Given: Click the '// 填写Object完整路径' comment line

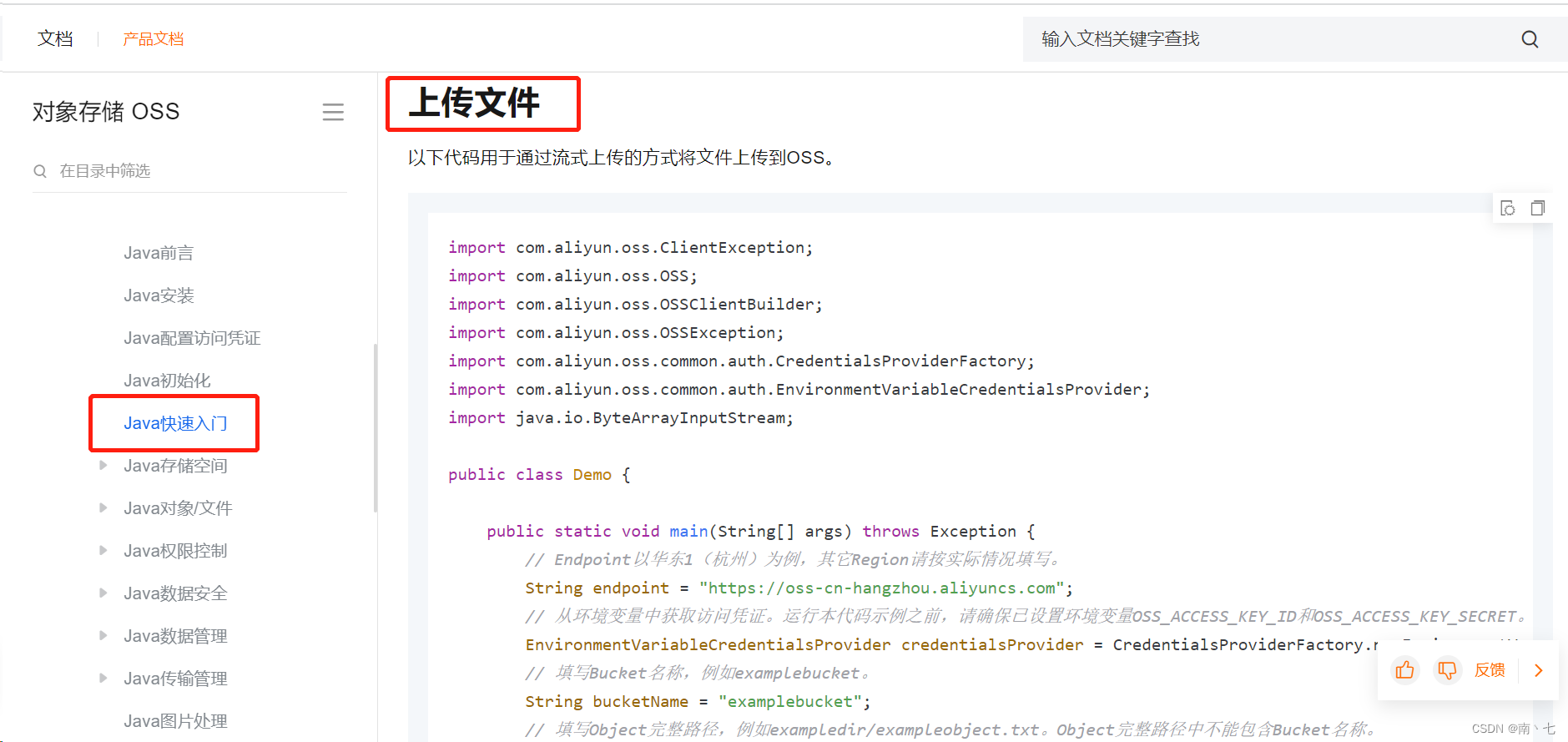Looking at the screenshot, I should point(951,730).
